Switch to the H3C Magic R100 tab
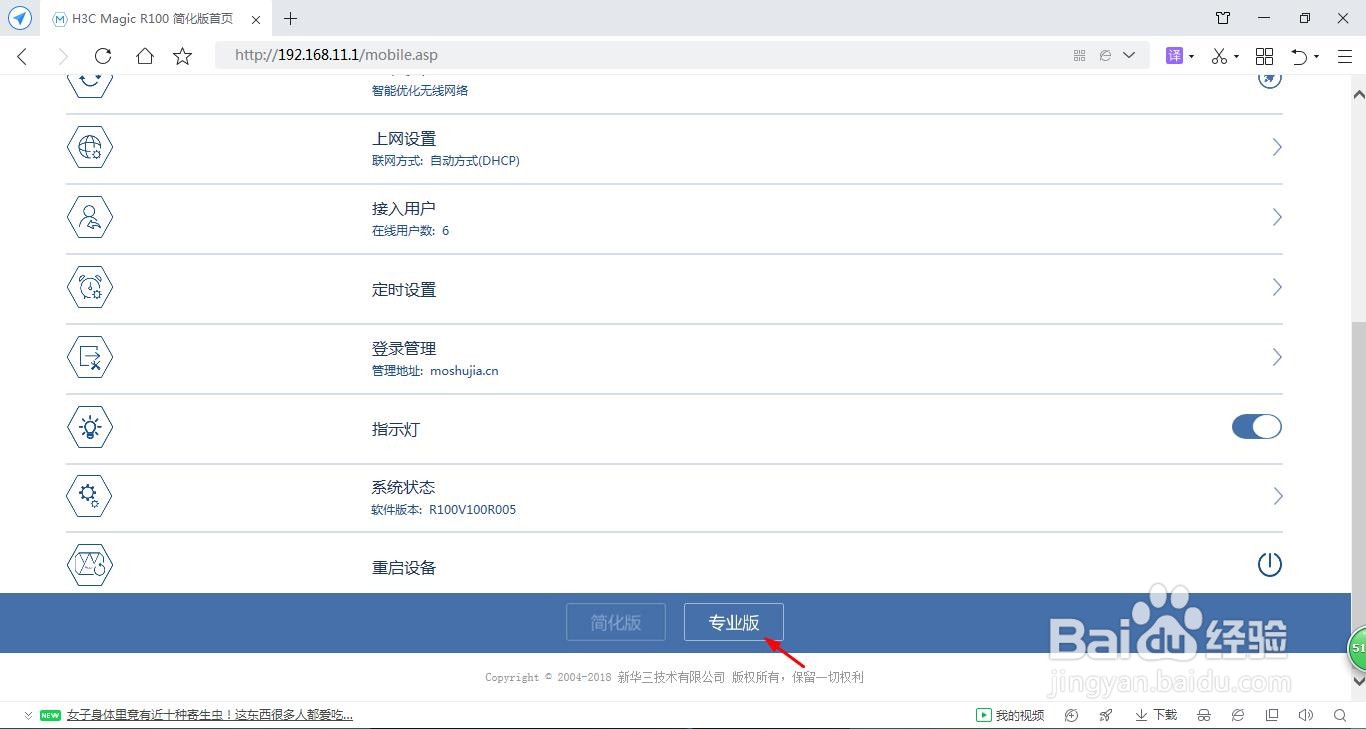The width and height of the screenshot is (1366, 729). coord(150,18)
